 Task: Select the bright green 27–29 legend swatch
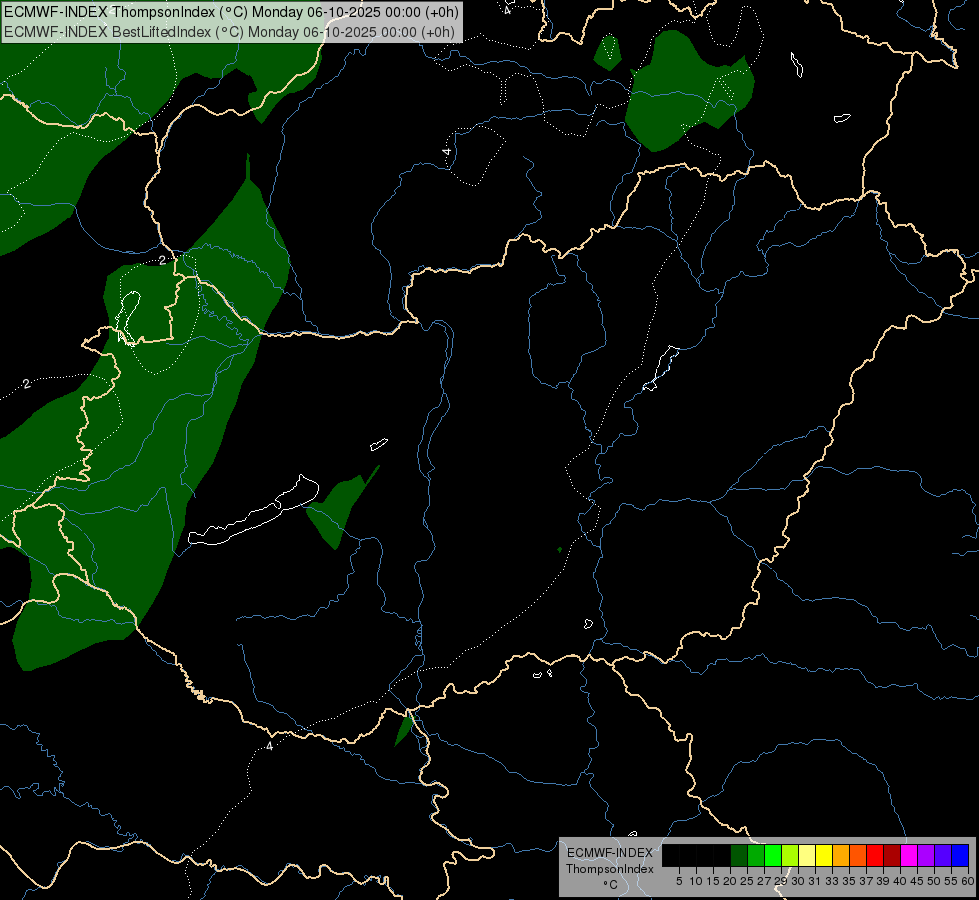[773, 856]
